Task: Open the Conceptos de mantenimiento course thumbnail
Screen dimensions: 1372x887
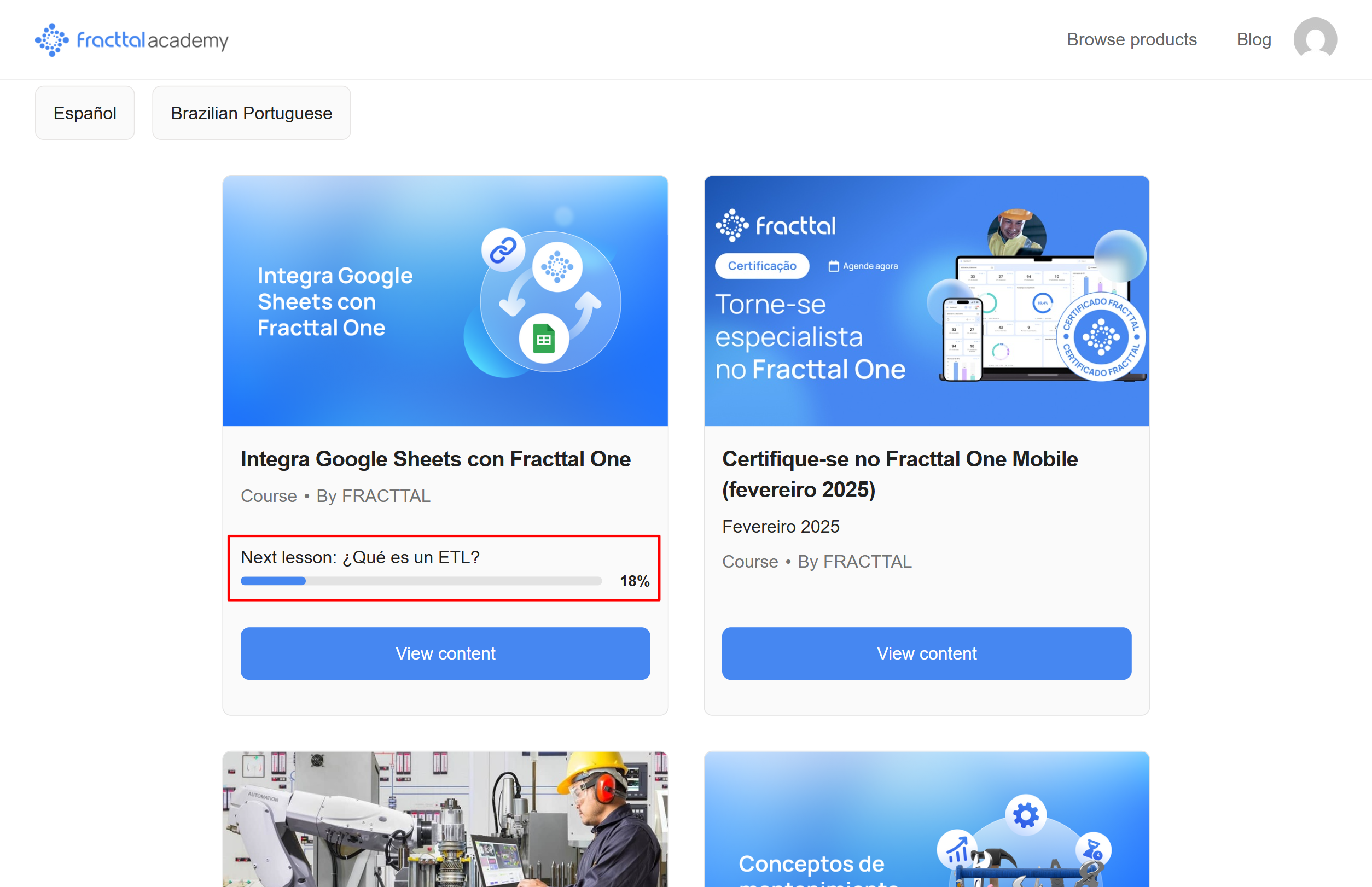Action: [927, 819]
